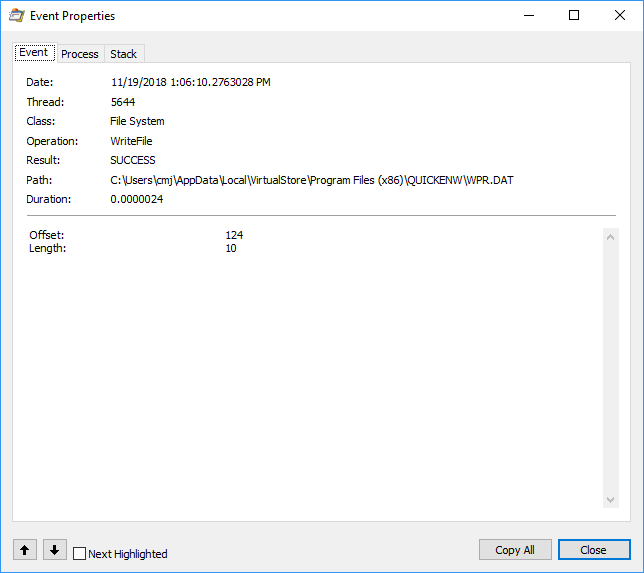Image resolution: width=644 pixels, height=573 pixels.
Task: Switch to the Stack tab
Action: click(124, 54)
